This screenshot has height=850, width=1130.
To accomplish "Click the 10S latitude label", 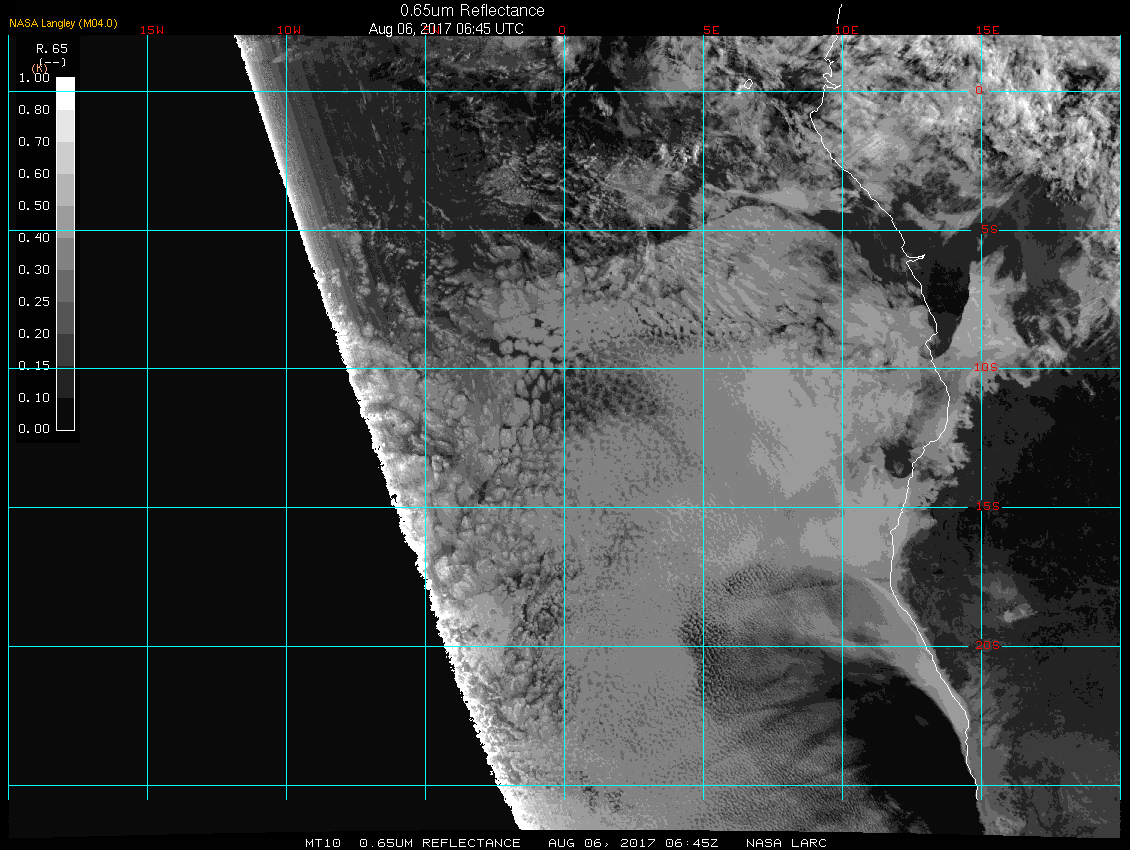I will click(986, 368).
